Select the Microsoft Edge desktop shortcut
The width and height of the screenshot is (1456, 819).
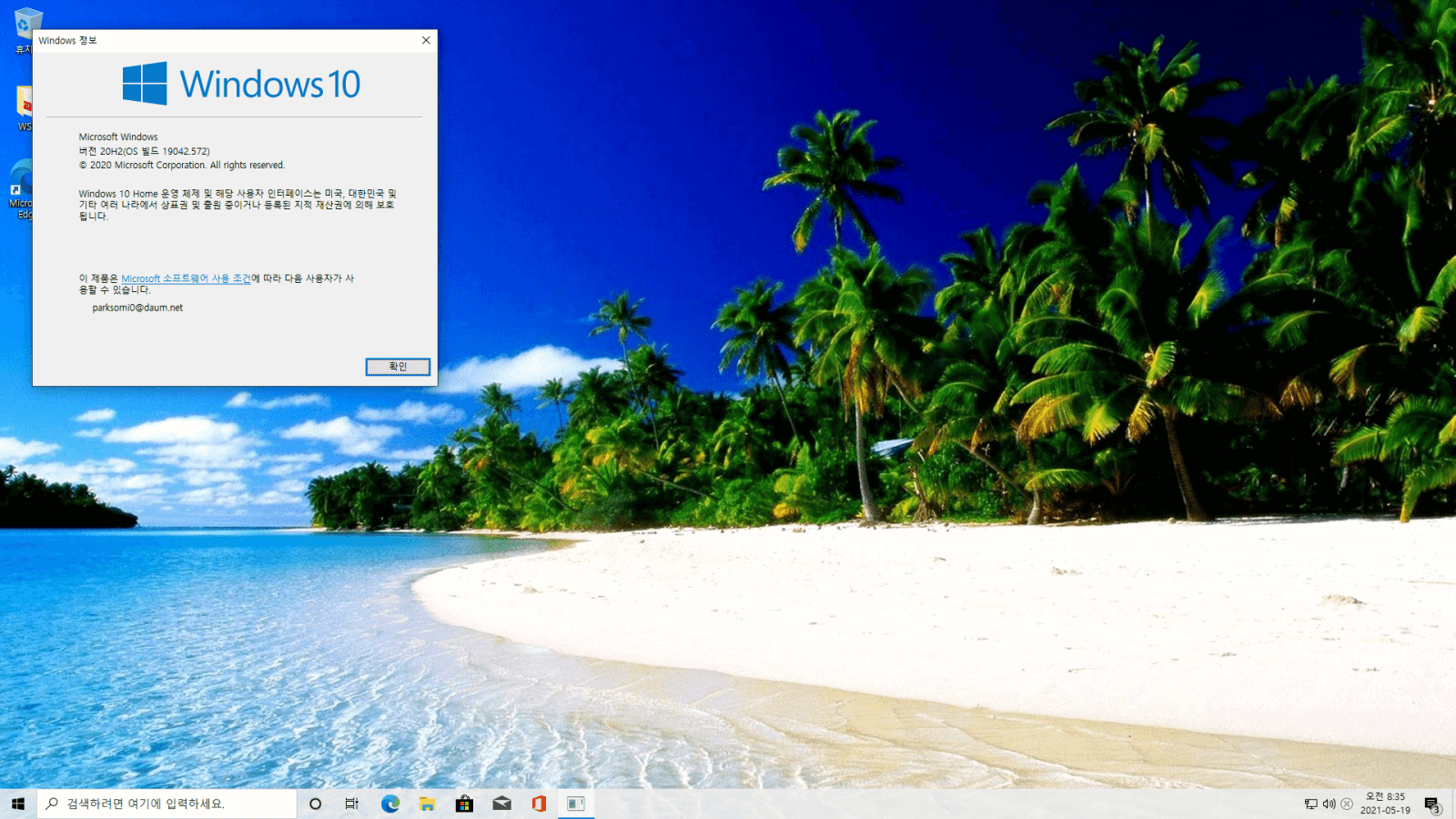[x=21, y=189]
